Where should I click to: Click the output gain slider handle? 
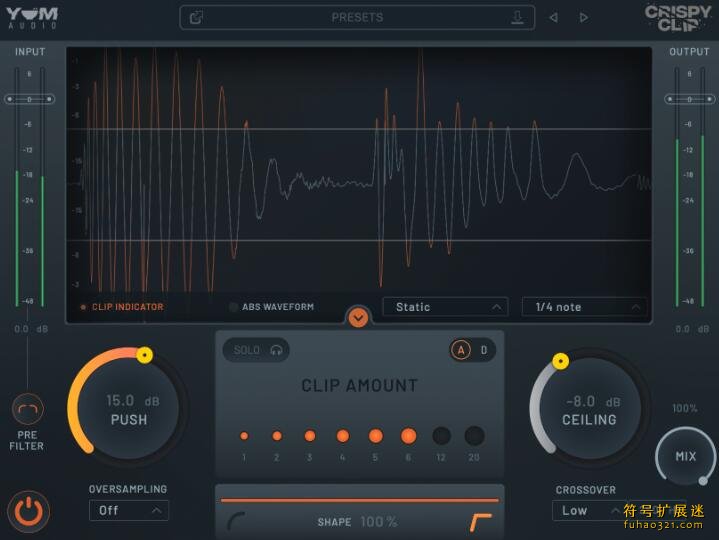click(x=690, y=99)
